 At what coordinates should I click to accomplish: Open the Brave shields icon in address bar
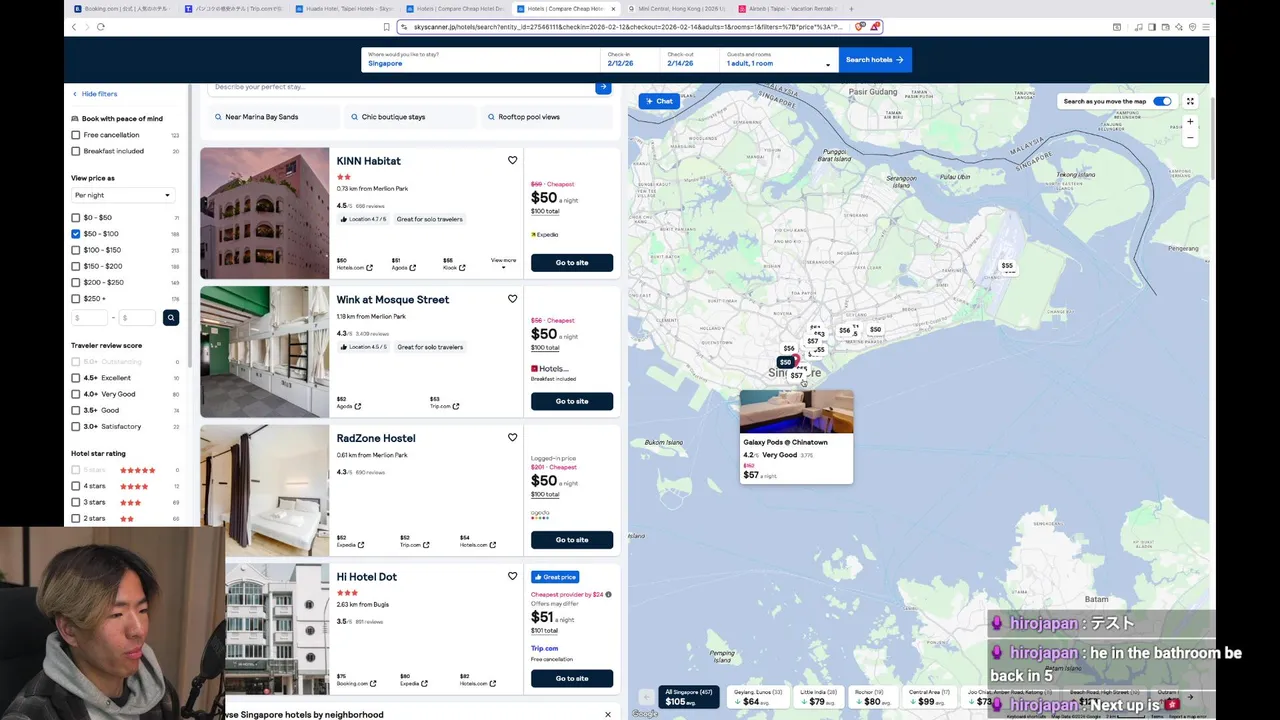pos(860,27)
